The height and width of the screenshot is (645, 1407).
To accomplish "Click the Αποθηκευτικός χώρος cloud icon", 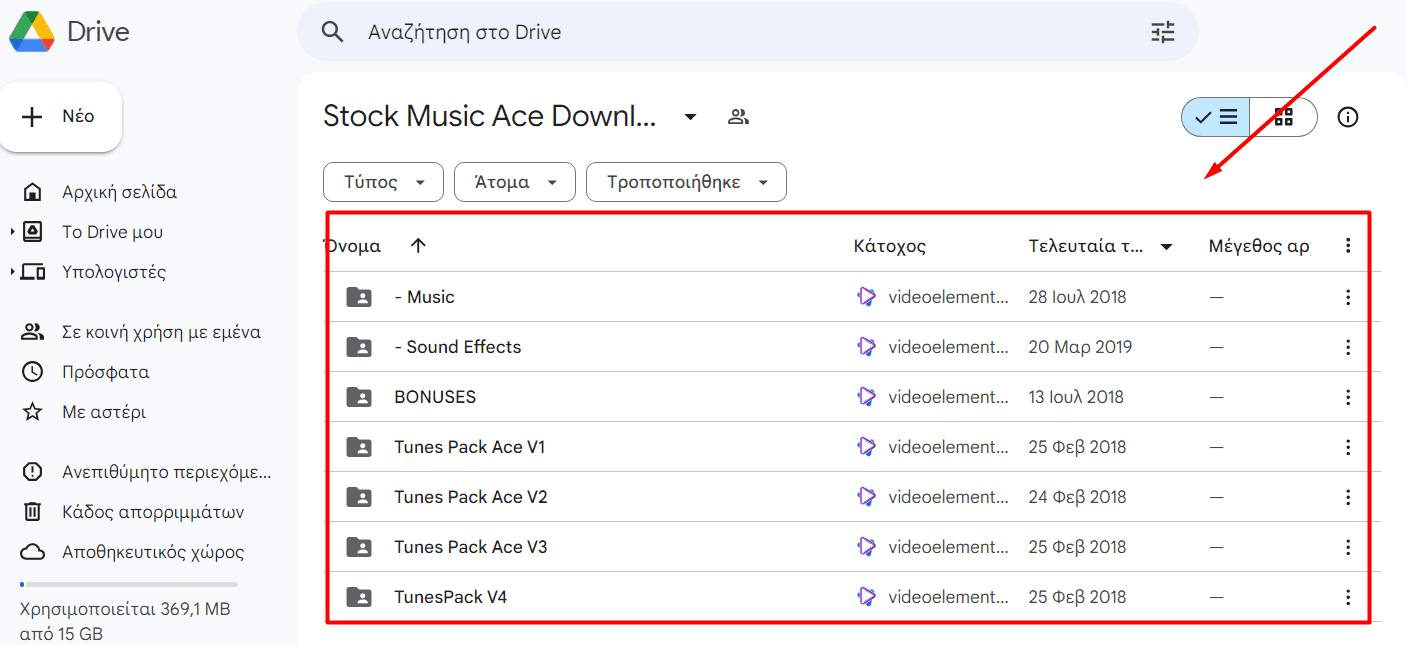I will click(33, 552).
